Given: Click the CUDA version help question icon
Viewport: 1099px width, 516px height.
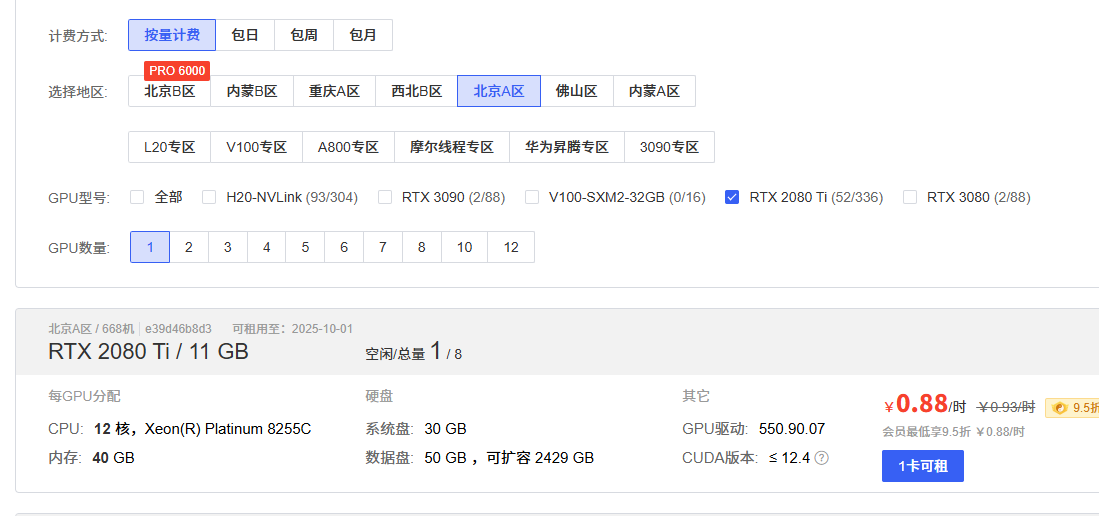Looking at the screenshot, I should [822, 459].
